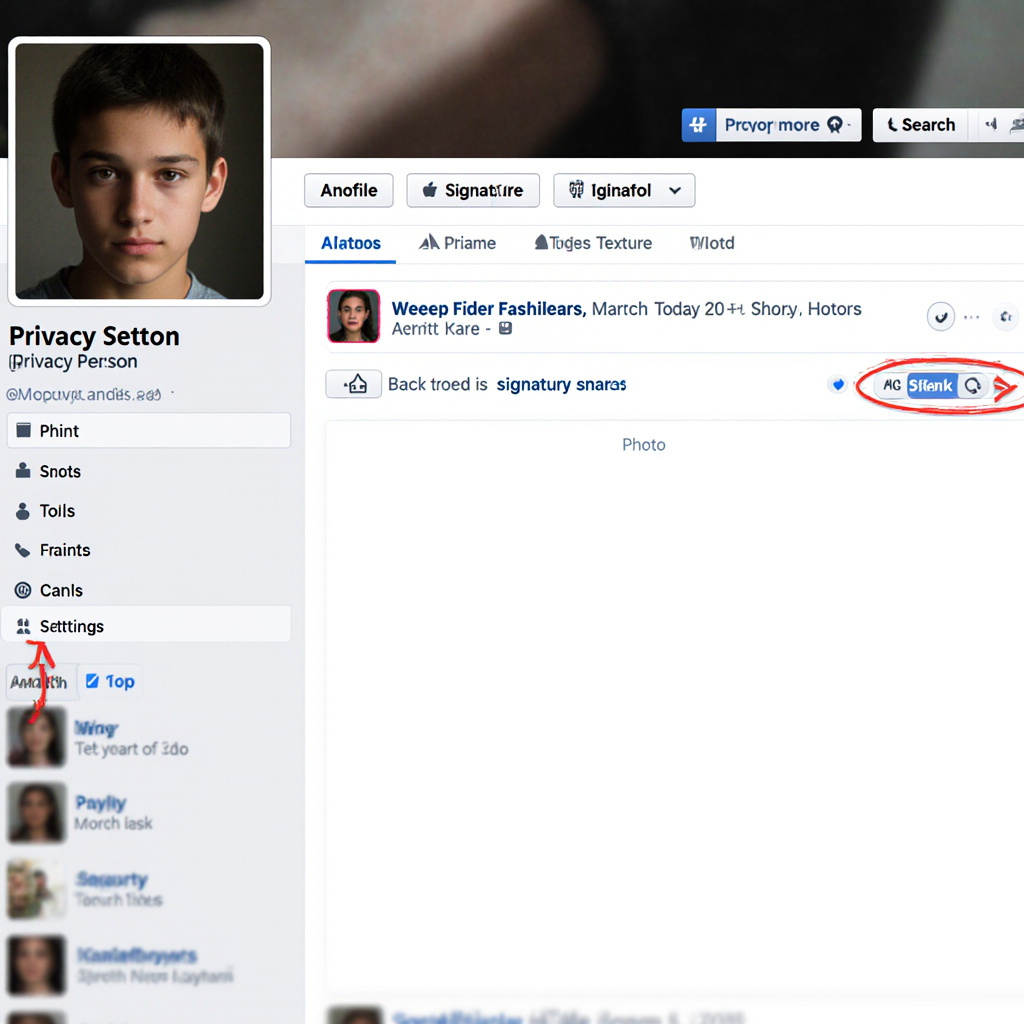This screenshot has height=1024, width=1024.
Task: Click the home icon button by 'Back troed'
Action: pyautogui.click(x=353, y=384)
